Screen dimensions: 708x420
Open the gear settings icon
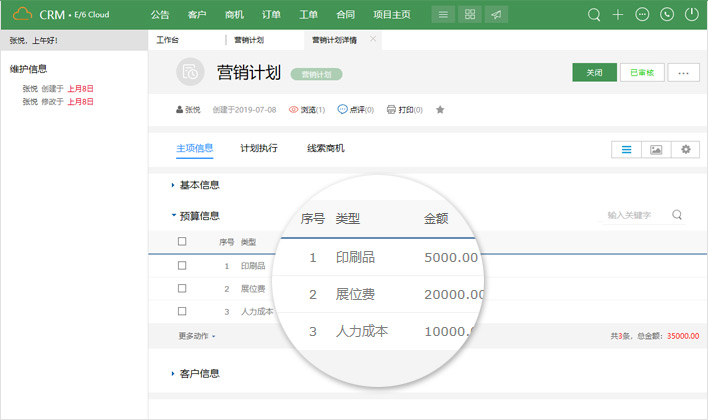tap(685, 149)
